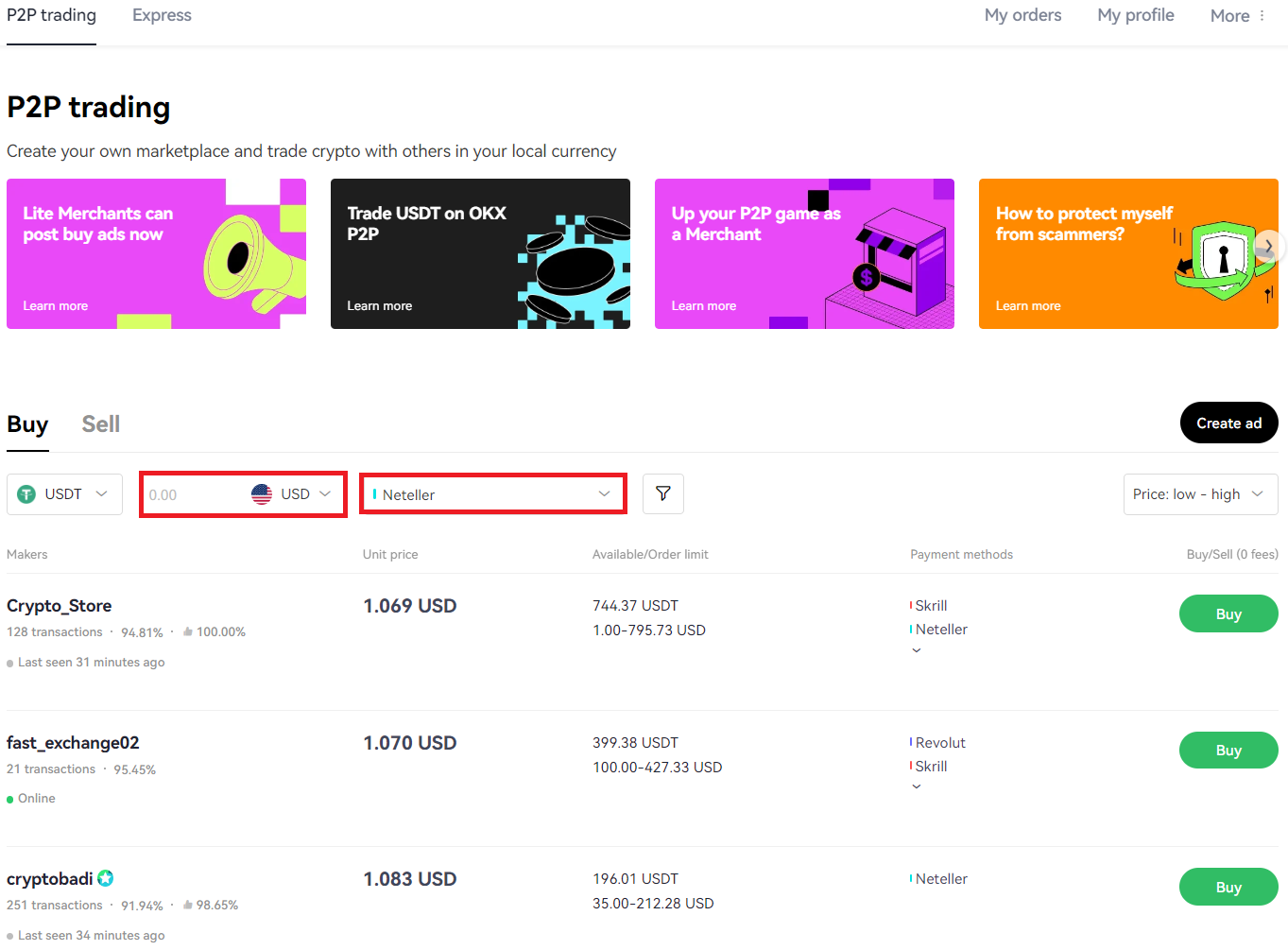Open the Trade USDT on OKX P2P banner
This screenshot has width=1288, height=950.
pyautogui.click(x=480, y=253)
